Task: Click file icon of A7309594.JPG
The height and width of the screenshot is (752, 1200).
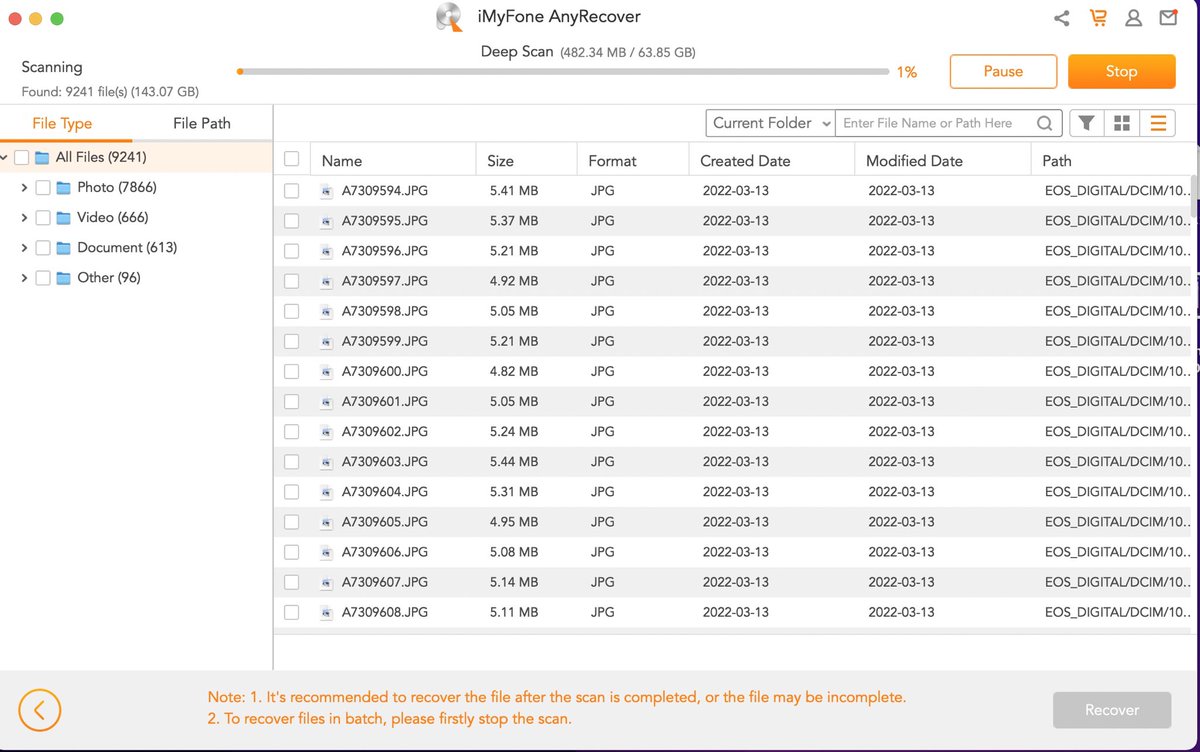Action: [325, 191]
